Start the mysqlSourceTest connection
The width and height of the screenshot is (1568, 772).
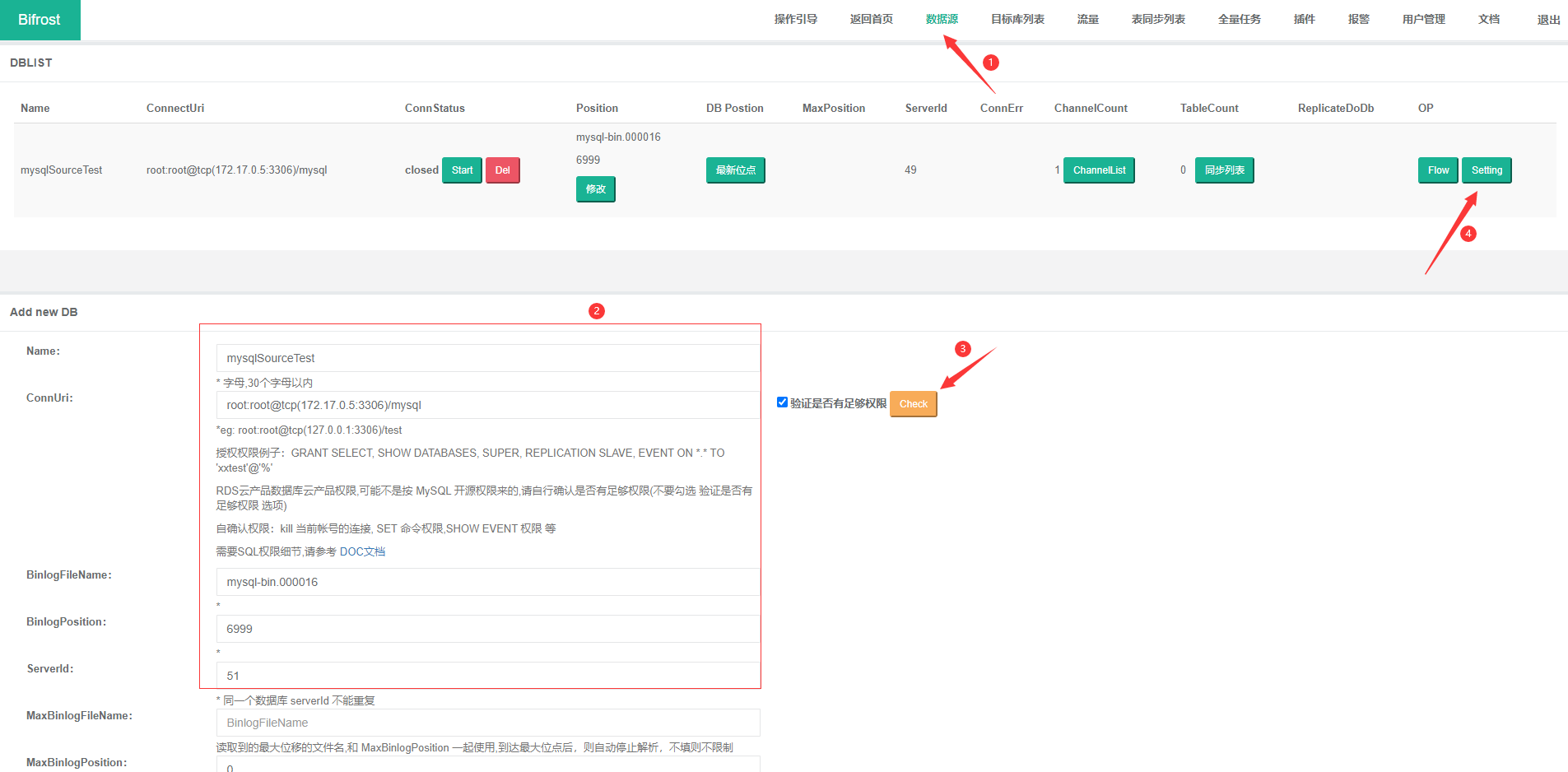click(462, 170)
